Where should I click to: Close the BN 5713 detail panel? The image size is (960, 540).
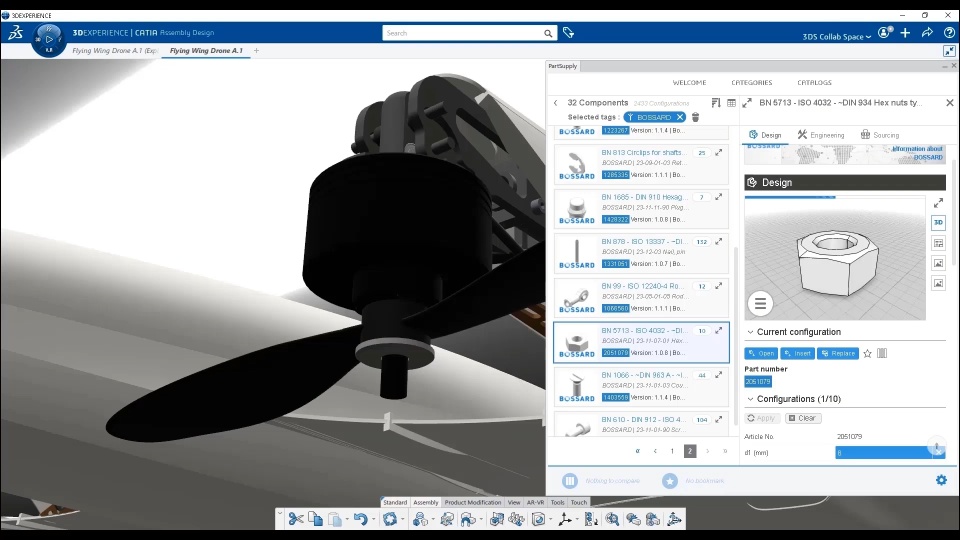(950, 103)
